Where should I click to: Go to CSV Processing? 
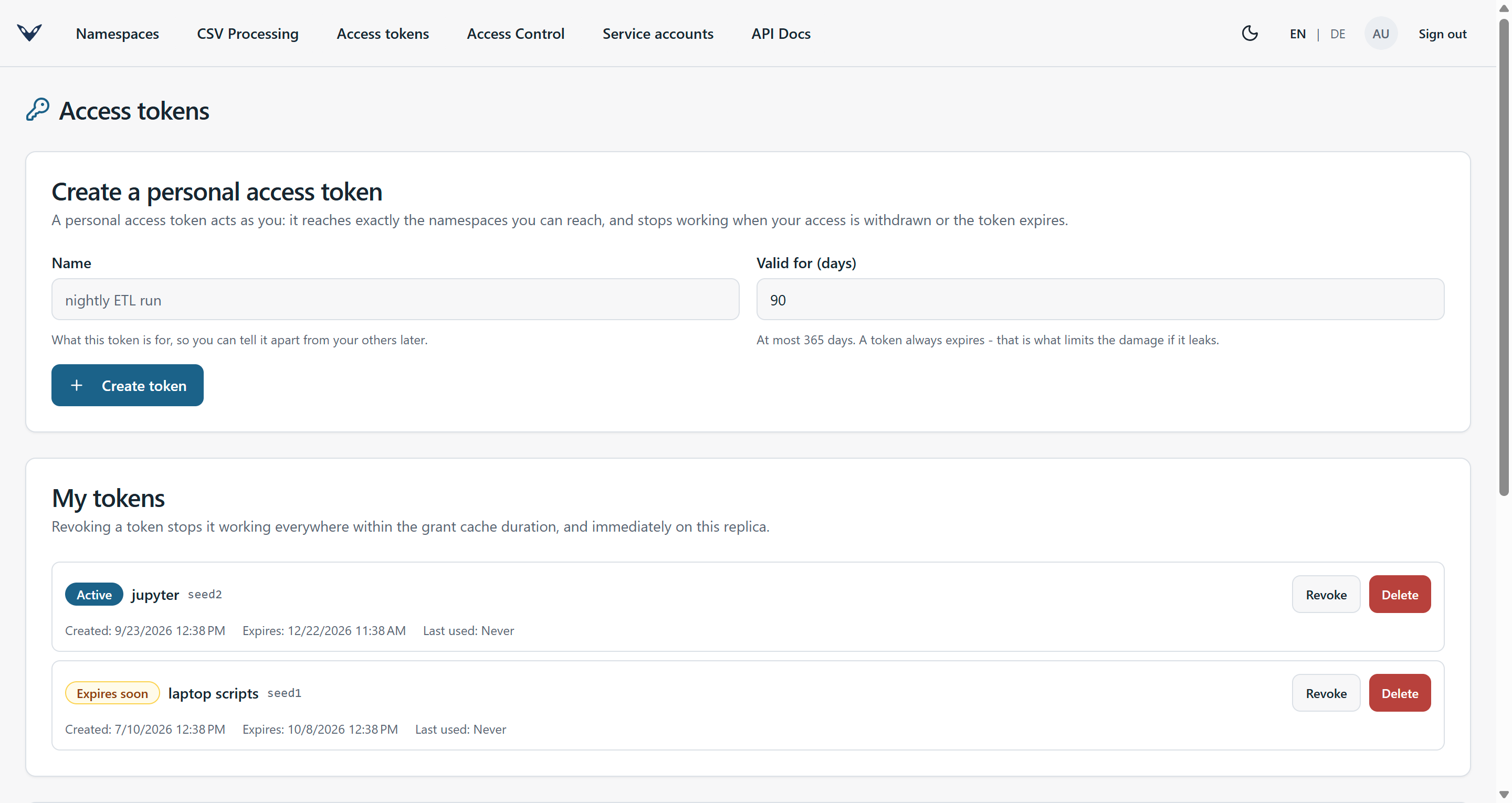248,34
